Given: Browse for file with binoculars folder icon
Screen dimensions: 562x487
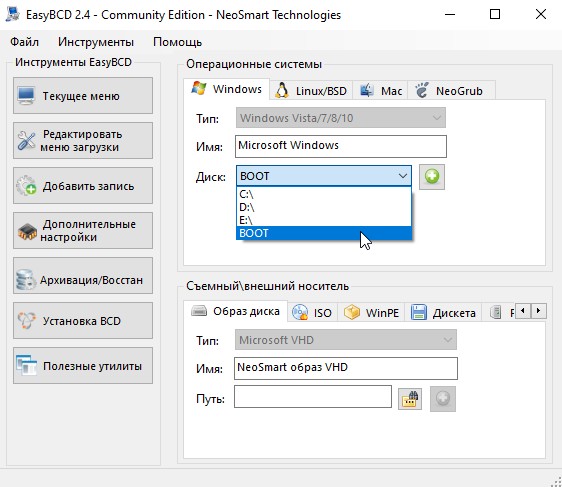Looking at the screenshot, I should 410,398.
